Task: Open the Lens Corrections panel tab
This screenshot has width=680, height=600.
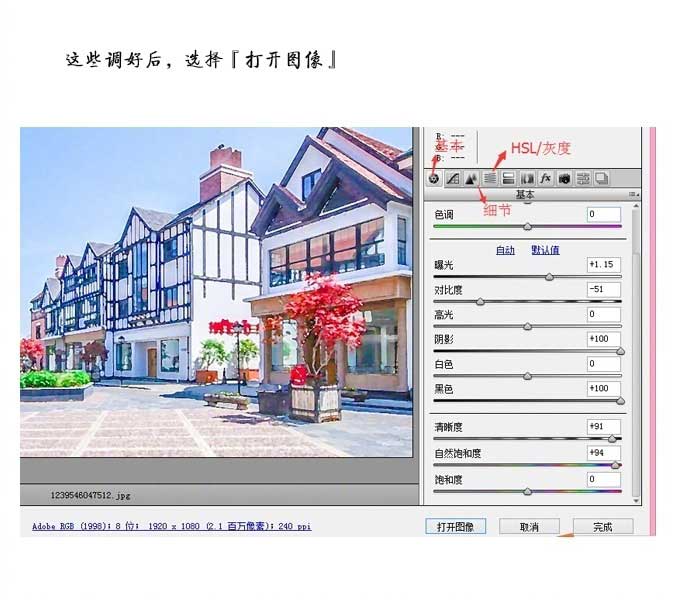Action: pyautogui.click(x=527, y=178)
